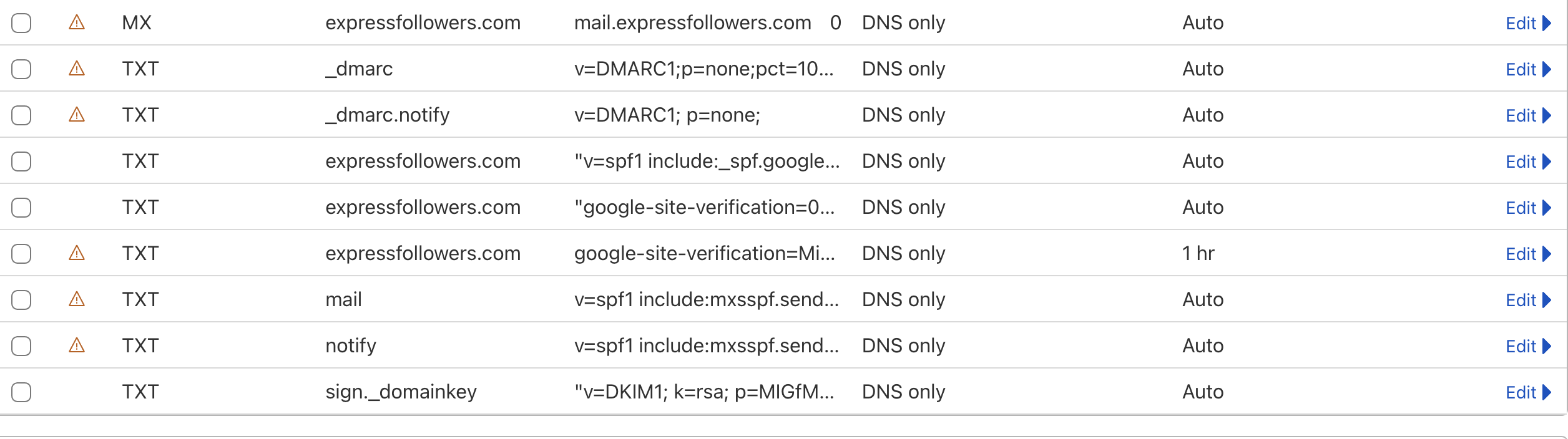This screenshot has width=1568, height=439.
Task: Click warning icon on _dmarc.notify row
Action: tap(77, 115)
